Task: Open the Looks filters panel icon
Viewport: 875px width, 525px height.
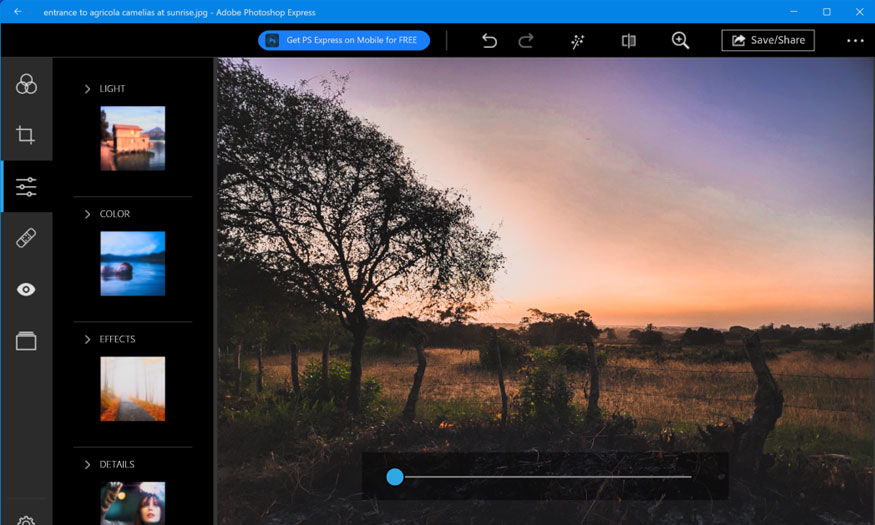Action: coord(26,84)
